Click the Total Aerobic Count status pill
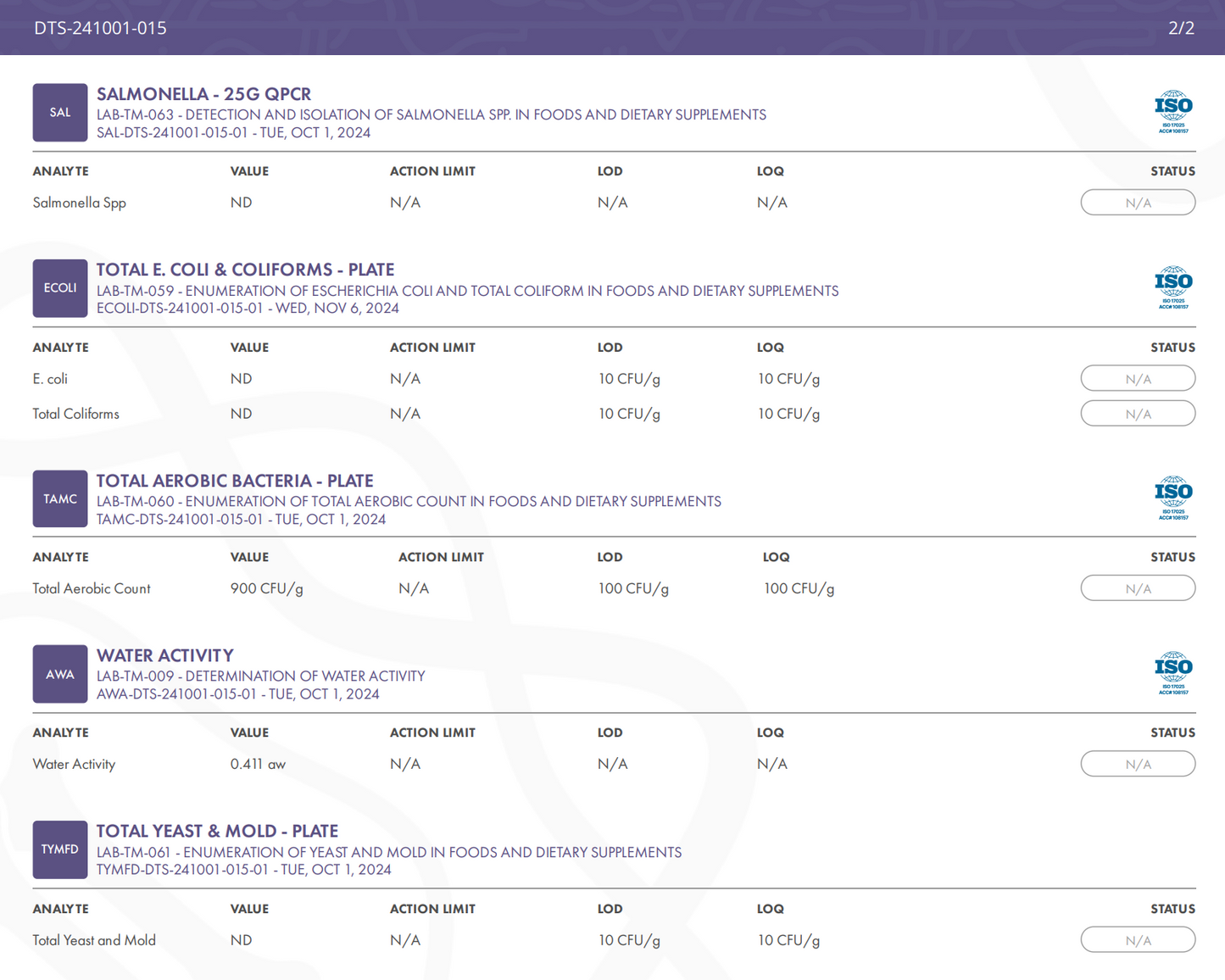Screen dimensions: 1225x980 [1138, 588]
